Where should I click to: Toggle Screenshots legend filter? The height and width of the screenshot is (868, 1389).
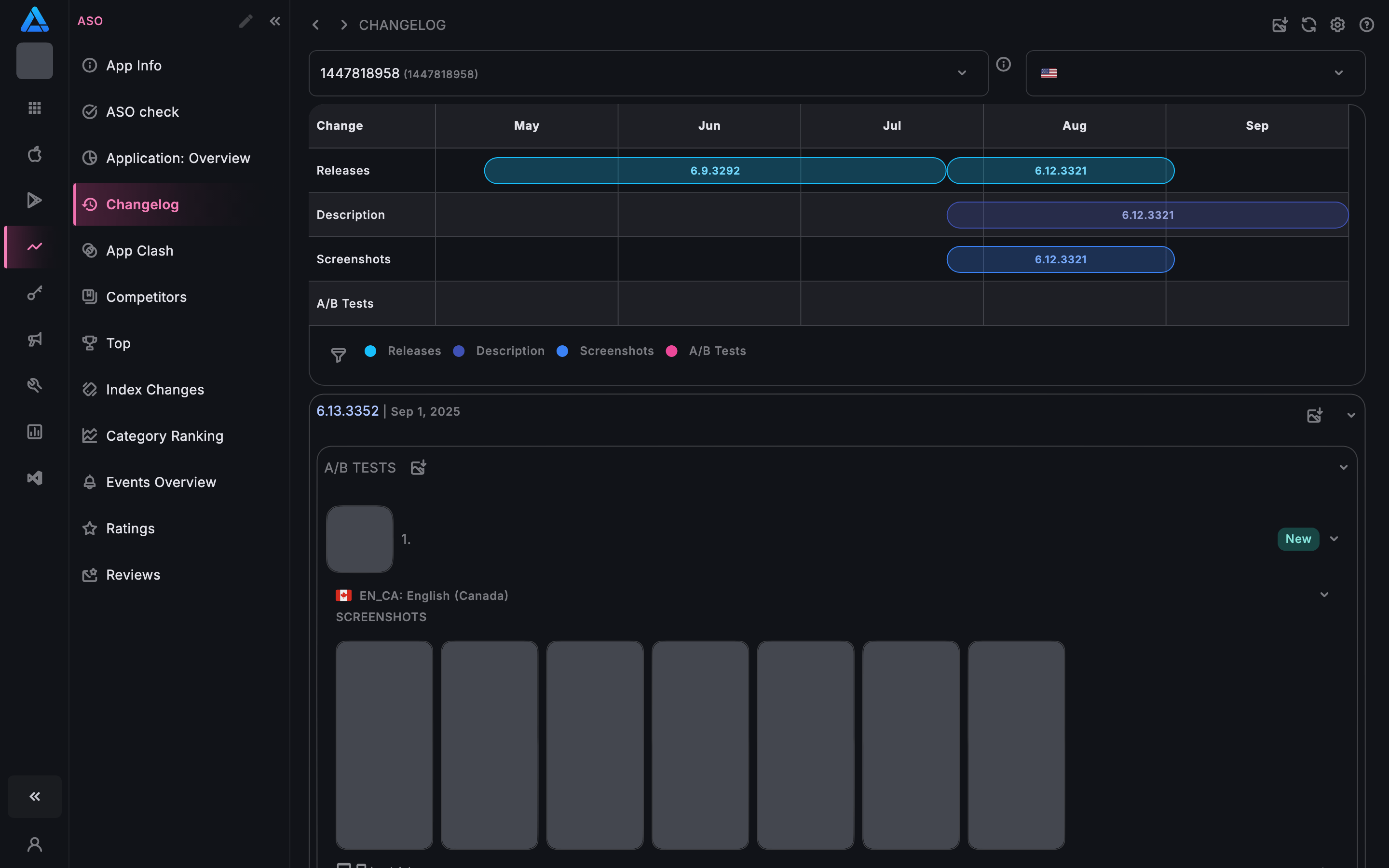[x=605, y=351]
